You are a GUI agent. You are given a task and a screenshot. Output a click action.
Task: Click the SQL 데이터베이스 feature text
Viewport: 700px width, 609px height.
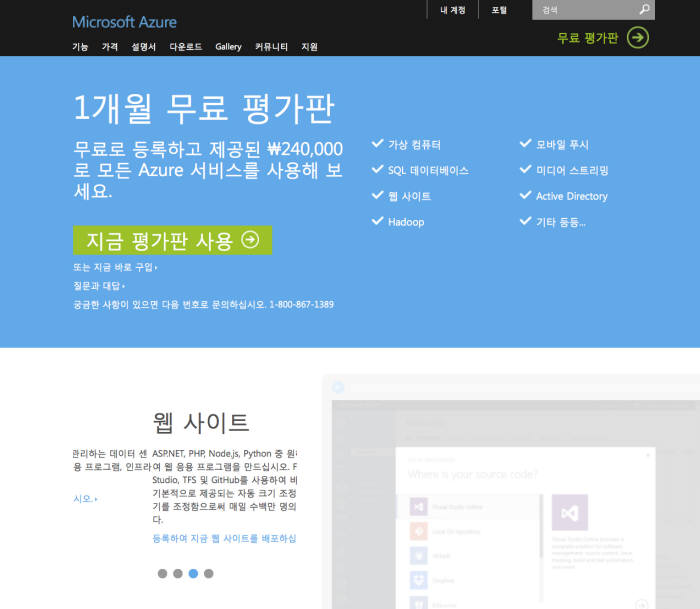click(428, 171)
